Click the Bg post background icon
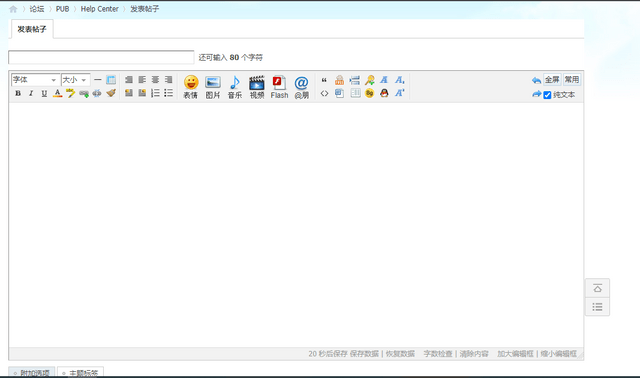 click(369, 93)
